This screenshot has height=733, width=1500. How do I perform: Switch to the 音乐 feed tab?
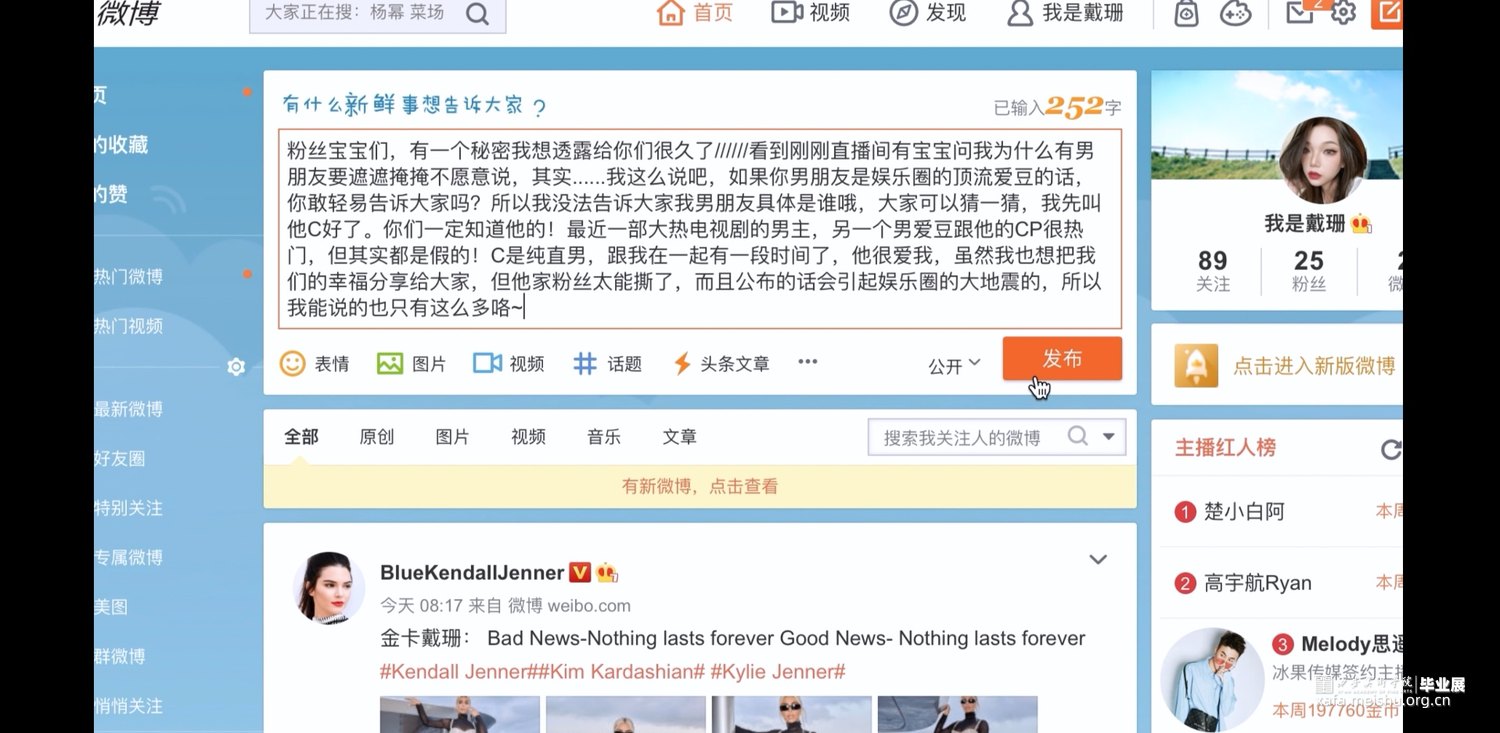pos(604,437)
